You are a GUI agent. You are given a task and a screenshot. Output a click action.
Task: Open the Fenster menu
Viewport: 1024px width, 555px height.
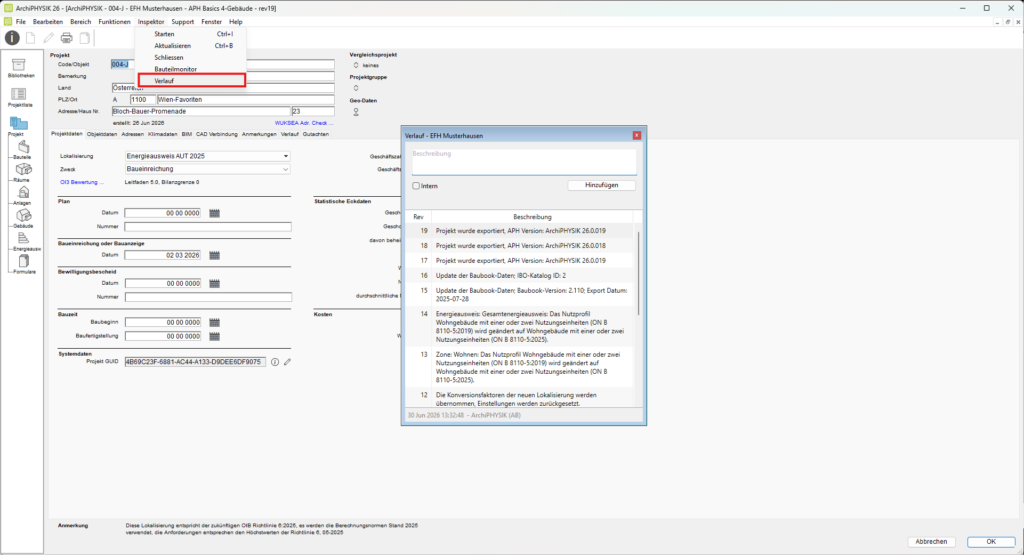tap(212, 22)
